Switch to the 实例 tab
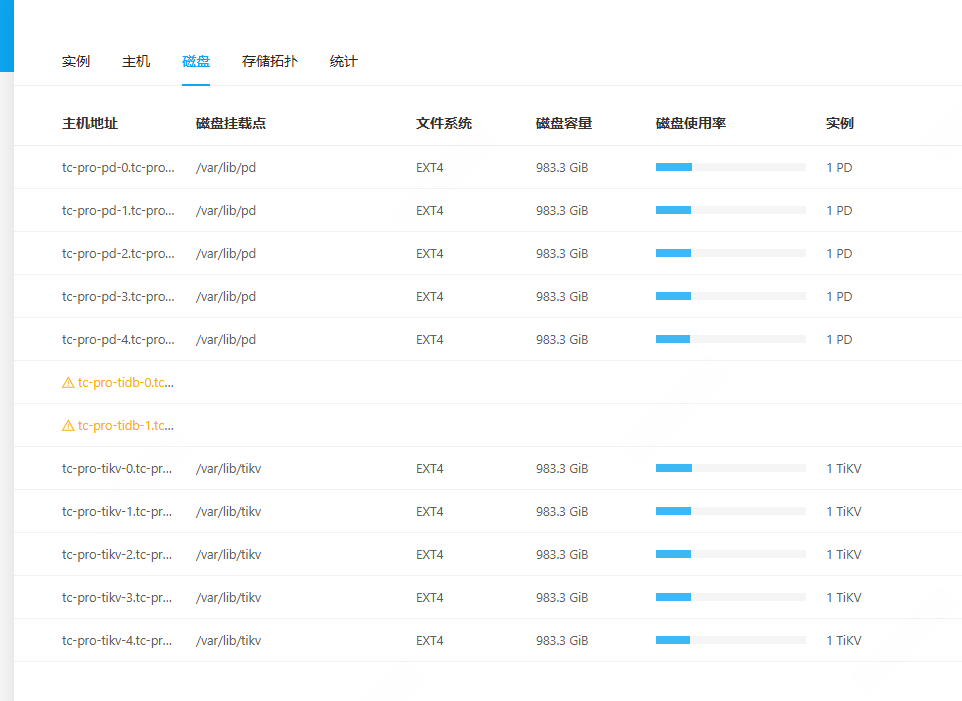This screenshot has width=962, height=701. [76, 62]
